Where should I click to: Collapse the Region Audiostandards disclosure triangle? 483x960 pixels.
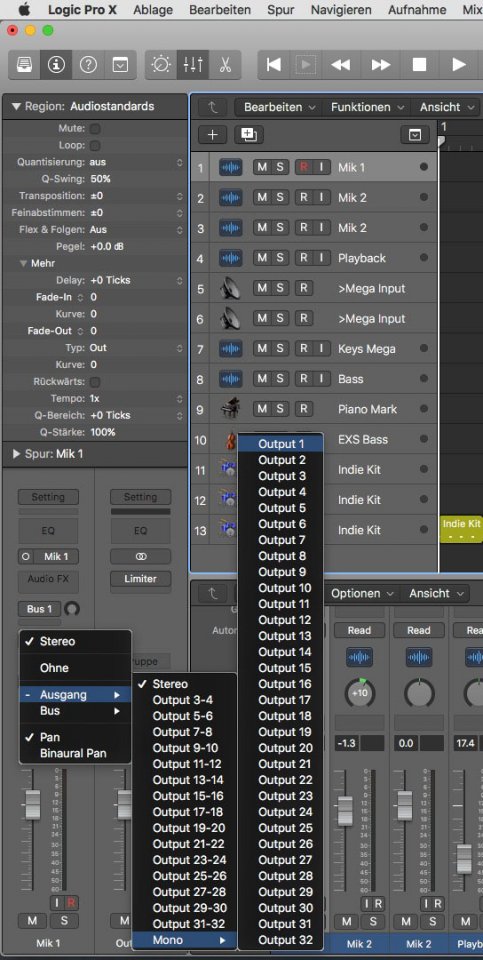click(x=16, y=107)
